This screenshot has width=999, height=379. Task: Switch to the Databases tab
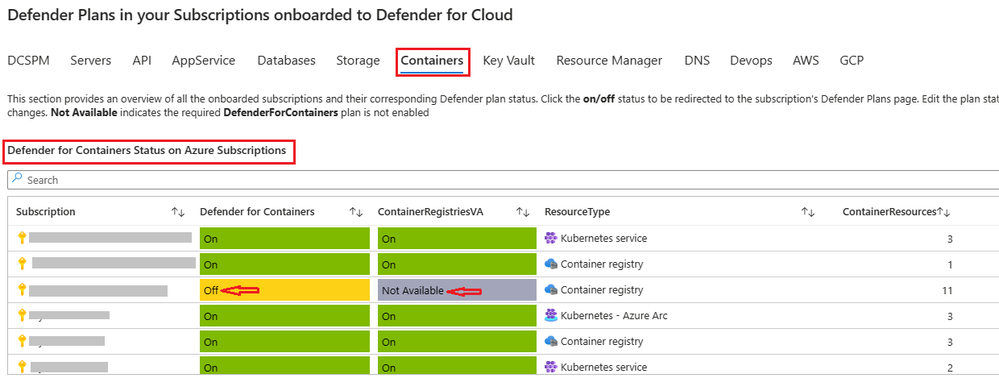286,61
